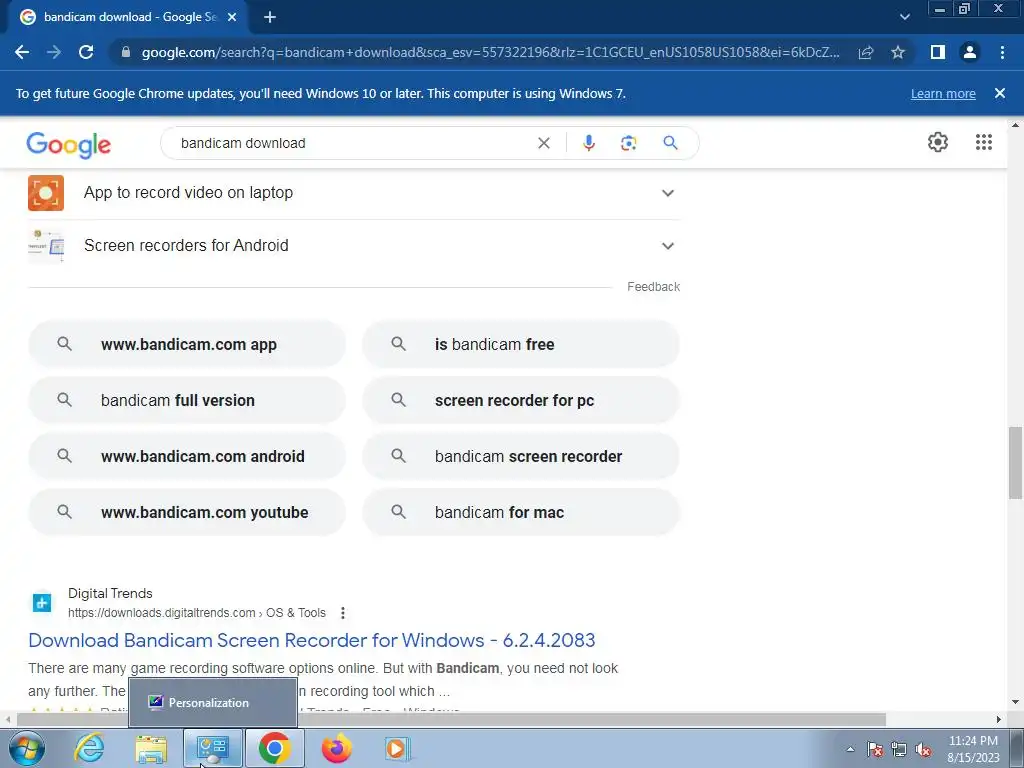Search related: www.bandicam.com android
The height and width of the screenshot is (768, 1024).
pyautogui.click(x=187, y=456)
